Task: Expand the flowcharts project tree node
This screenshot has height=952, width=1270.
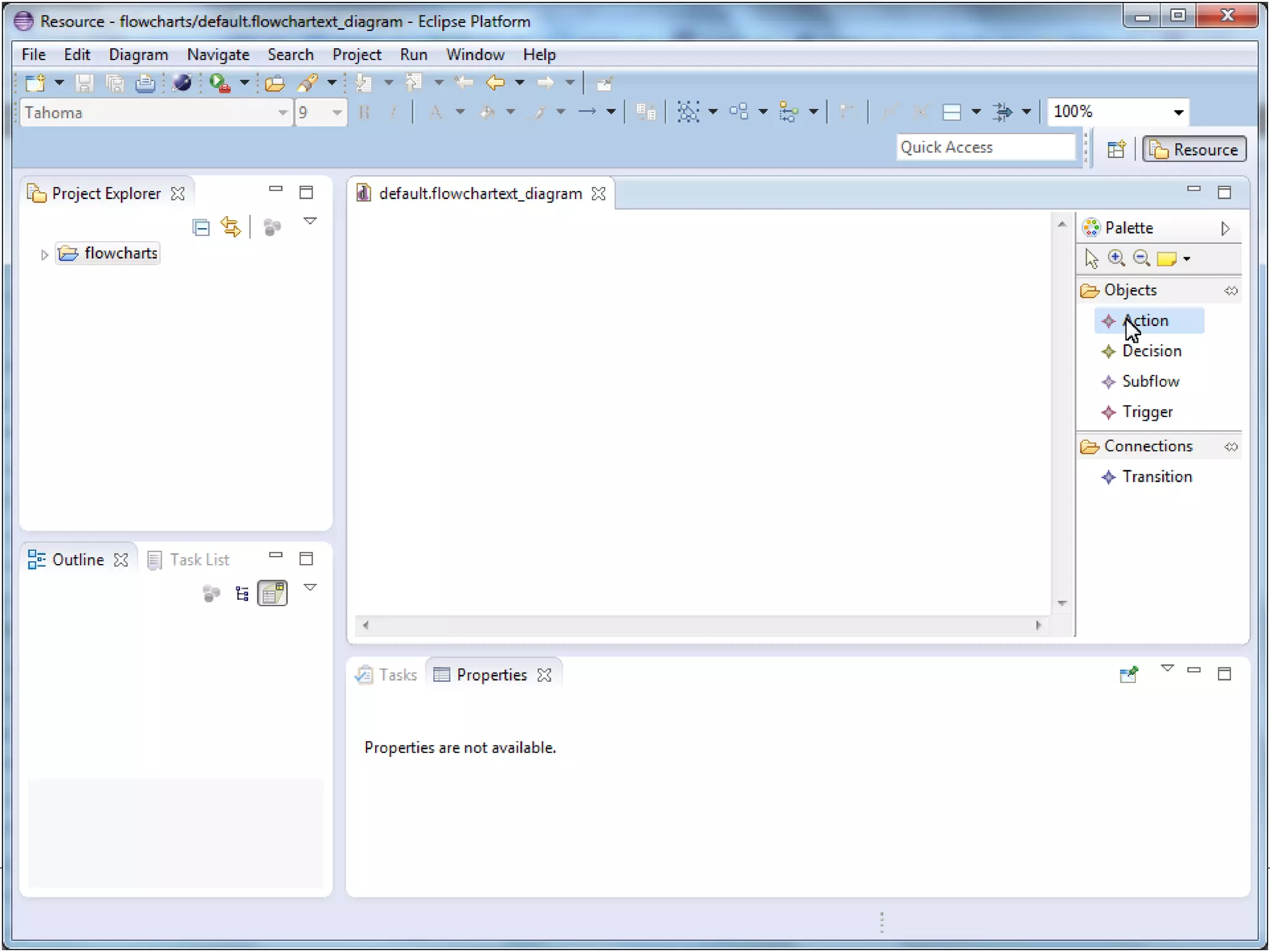Action: [x=44, y=254]
